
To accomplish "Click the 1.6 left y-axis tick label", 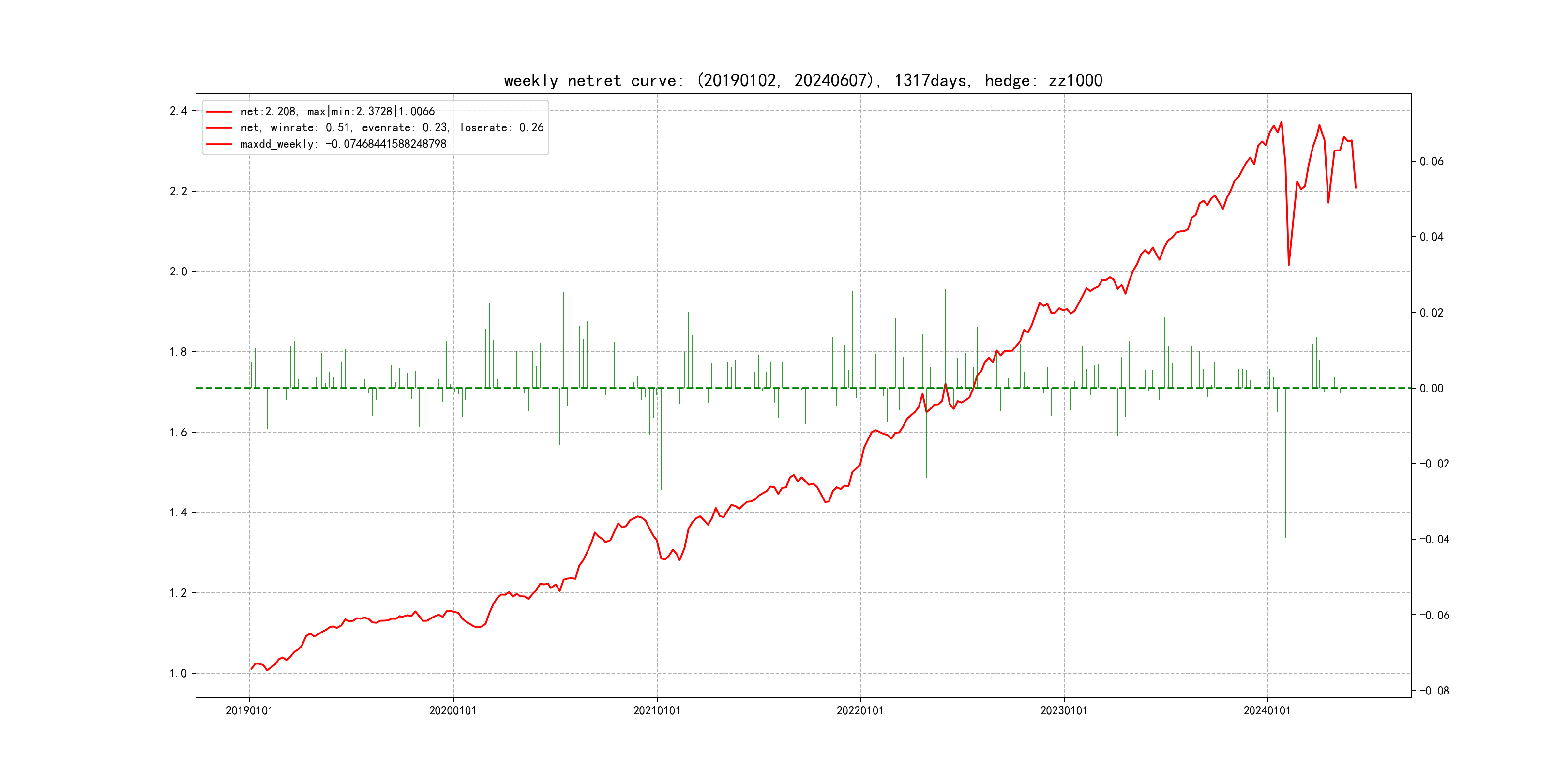I will [x=179, y=432].
